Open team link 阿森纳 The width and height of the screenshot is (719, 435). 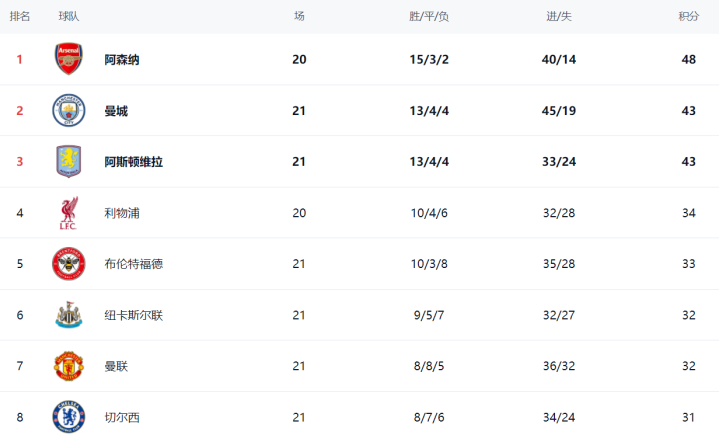pyautogui.click(x=122, y=60)
